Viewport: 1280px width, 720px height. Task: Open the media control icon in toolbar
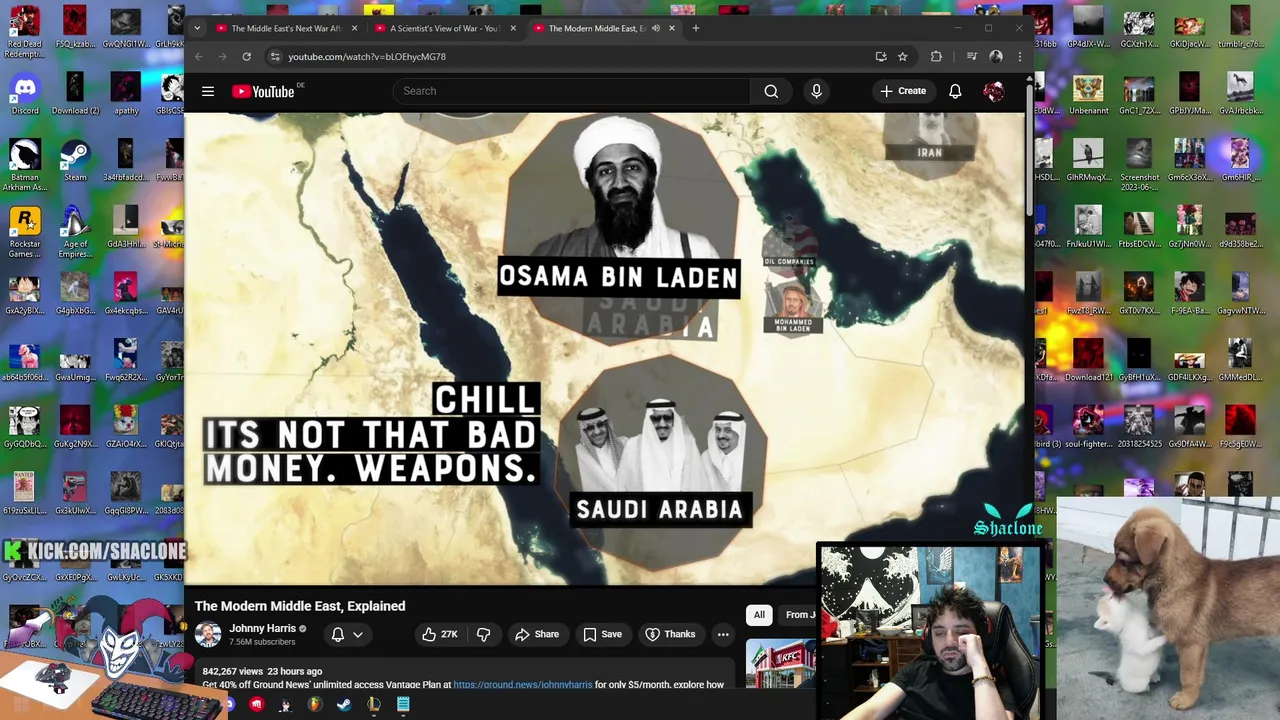(971, 57)
